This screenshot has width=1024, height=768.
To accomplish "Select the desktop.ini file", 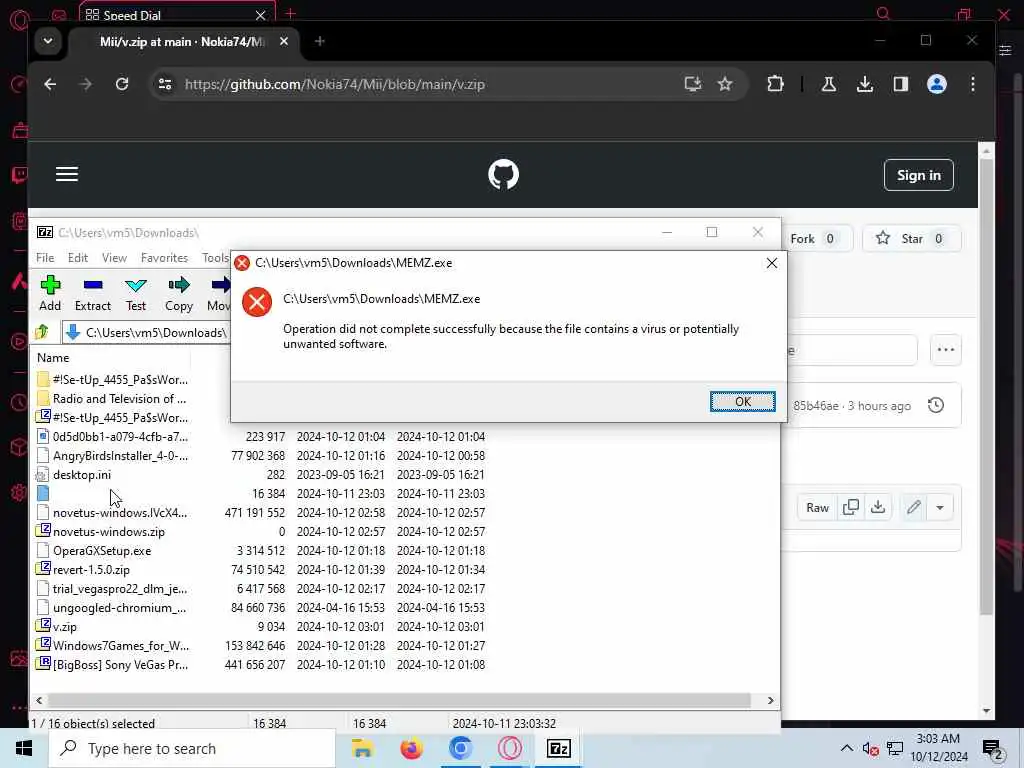I will click(82, 475).
